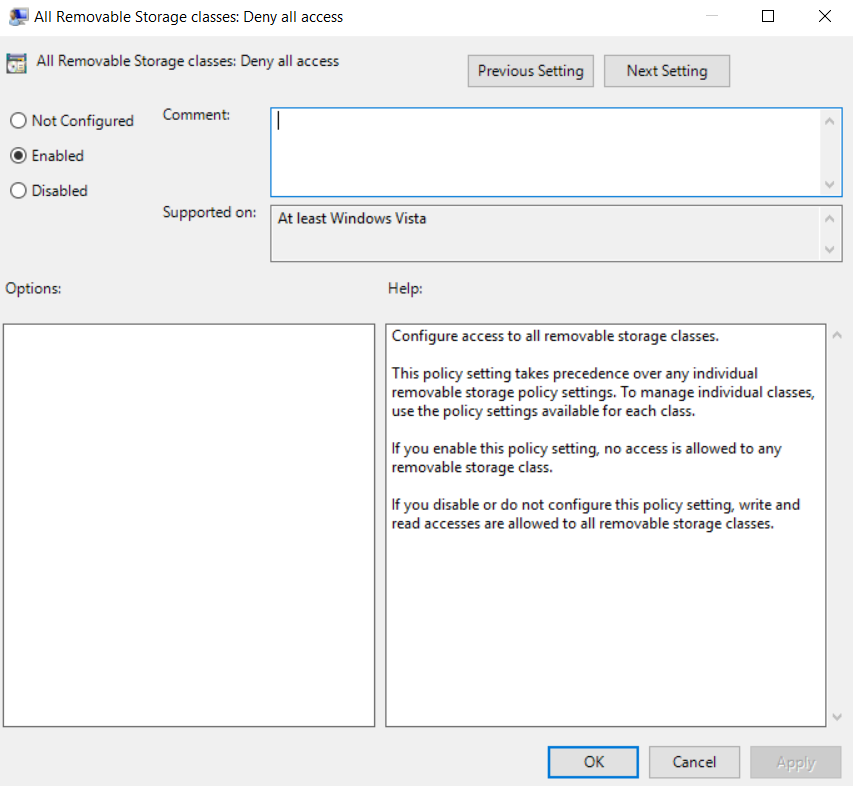Click the empty Options pane
Screen dimensions: 853x786
189,525
